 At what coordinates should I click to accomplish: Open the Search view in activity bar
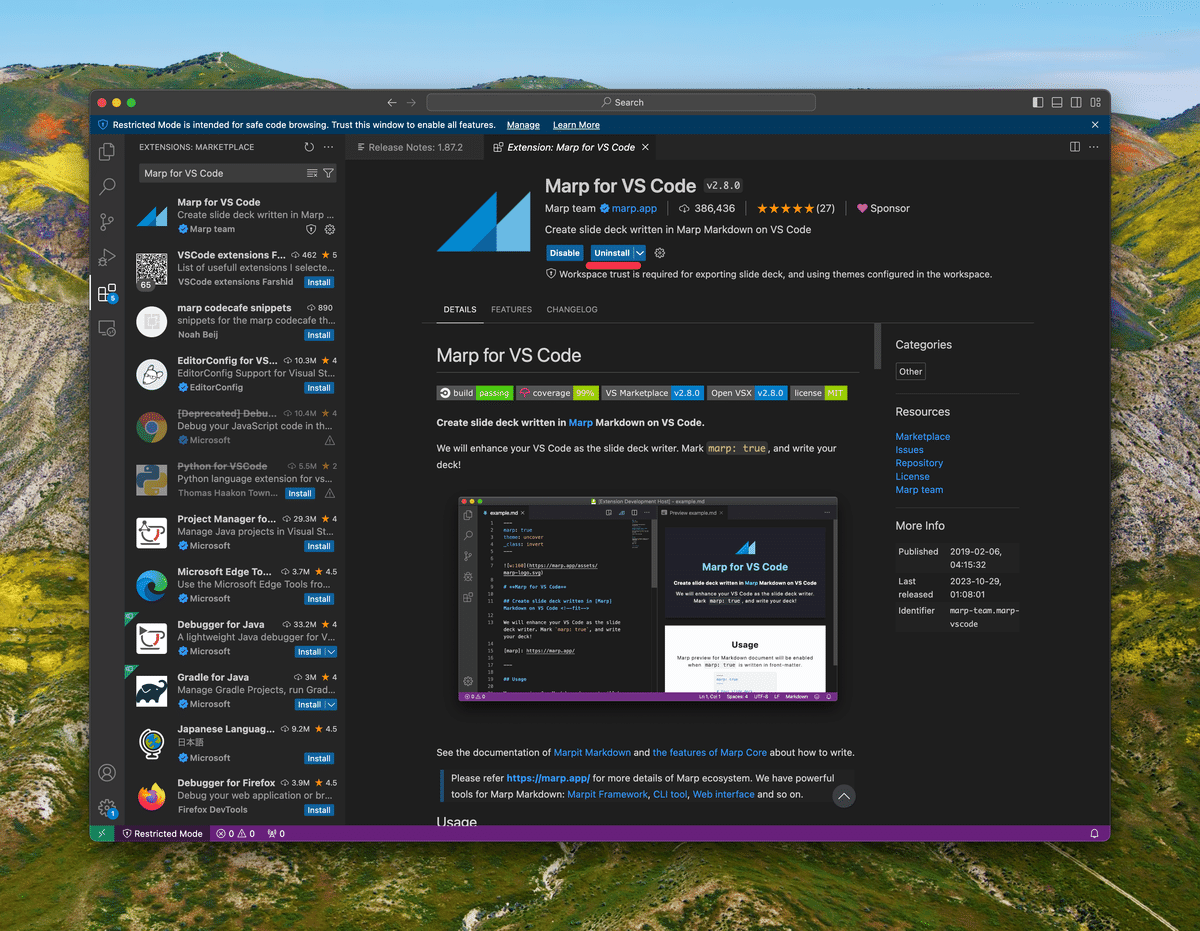pos(107,187)
